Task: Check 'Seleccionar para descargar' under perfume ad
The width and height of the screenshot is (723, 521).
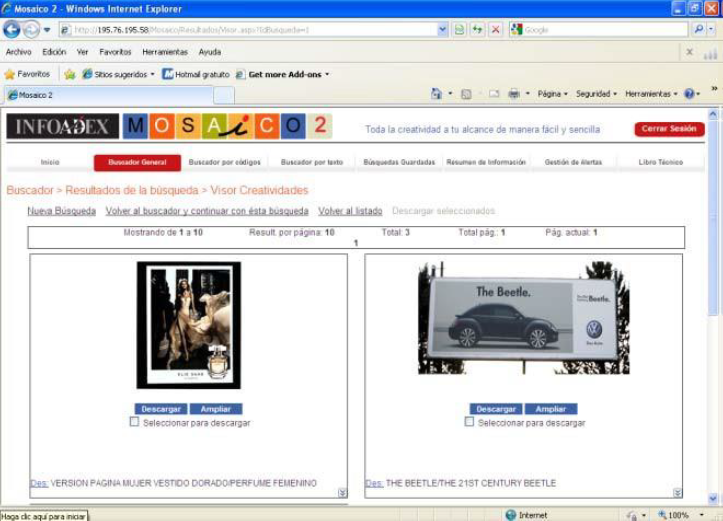Action: click(x=135, y=422)
